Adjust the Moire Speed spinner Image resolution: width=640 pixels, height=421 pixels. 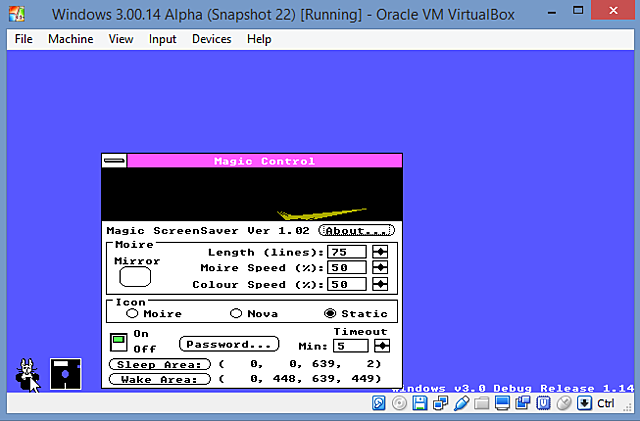point(380,267)
